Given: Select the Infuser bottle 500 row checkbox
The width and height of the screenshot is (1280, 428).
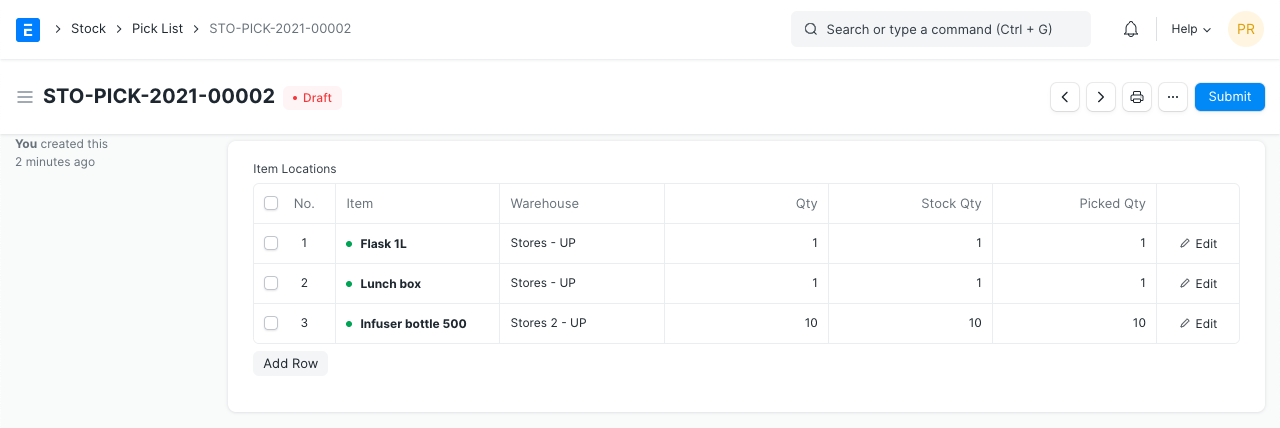Looking at the screenshot, I should [x=271, y=323].
